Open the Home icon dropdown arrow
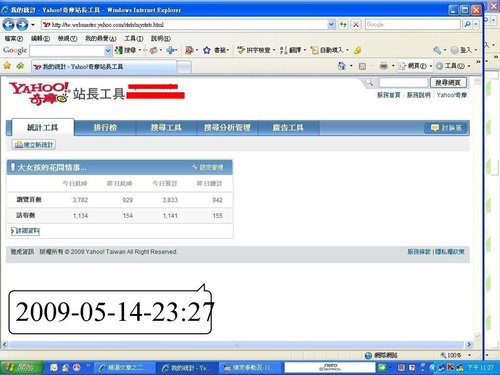The height and width of the screenshot is (375, 500). click(x=351, y=66)
